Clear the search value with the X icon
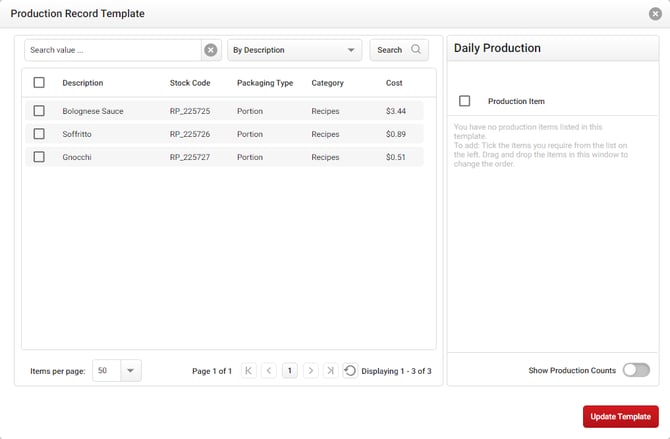670x439 pixels. [211, 50]
